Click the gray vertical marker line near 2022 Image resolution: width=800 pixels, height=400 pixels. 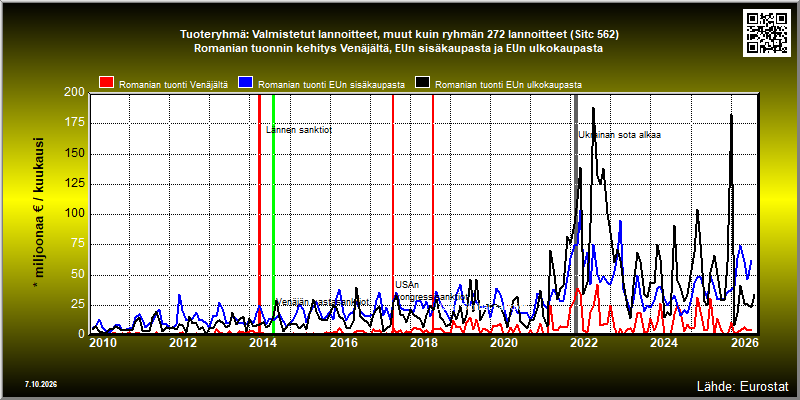pos(576,214)
